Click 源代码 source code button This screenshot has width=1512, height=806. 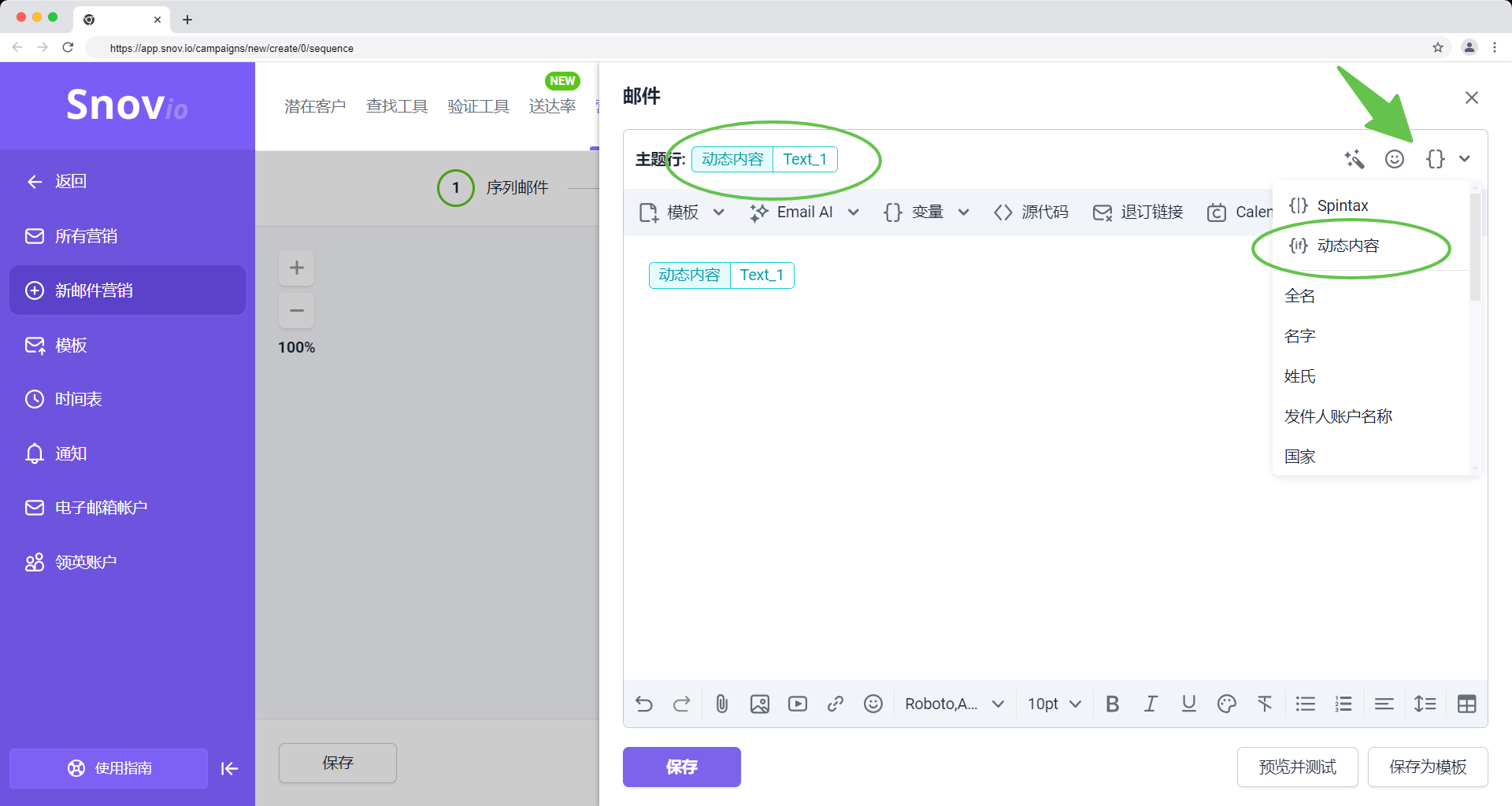[1031, 213]
